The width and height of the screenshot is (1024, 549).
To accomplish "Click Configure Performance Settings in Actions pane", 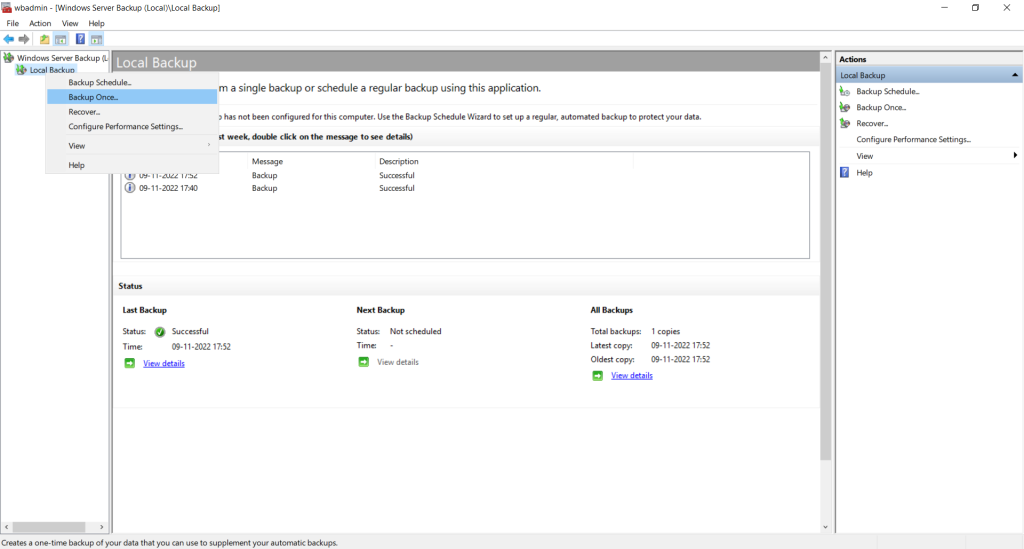I will pos(914,139).
